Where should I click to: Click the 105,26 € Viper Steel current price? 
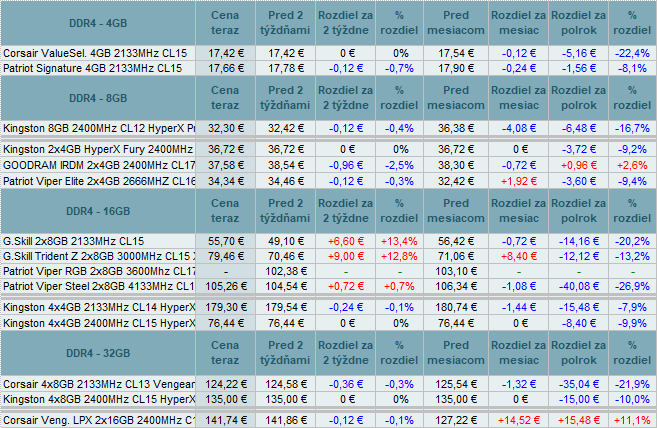point(226,286)
